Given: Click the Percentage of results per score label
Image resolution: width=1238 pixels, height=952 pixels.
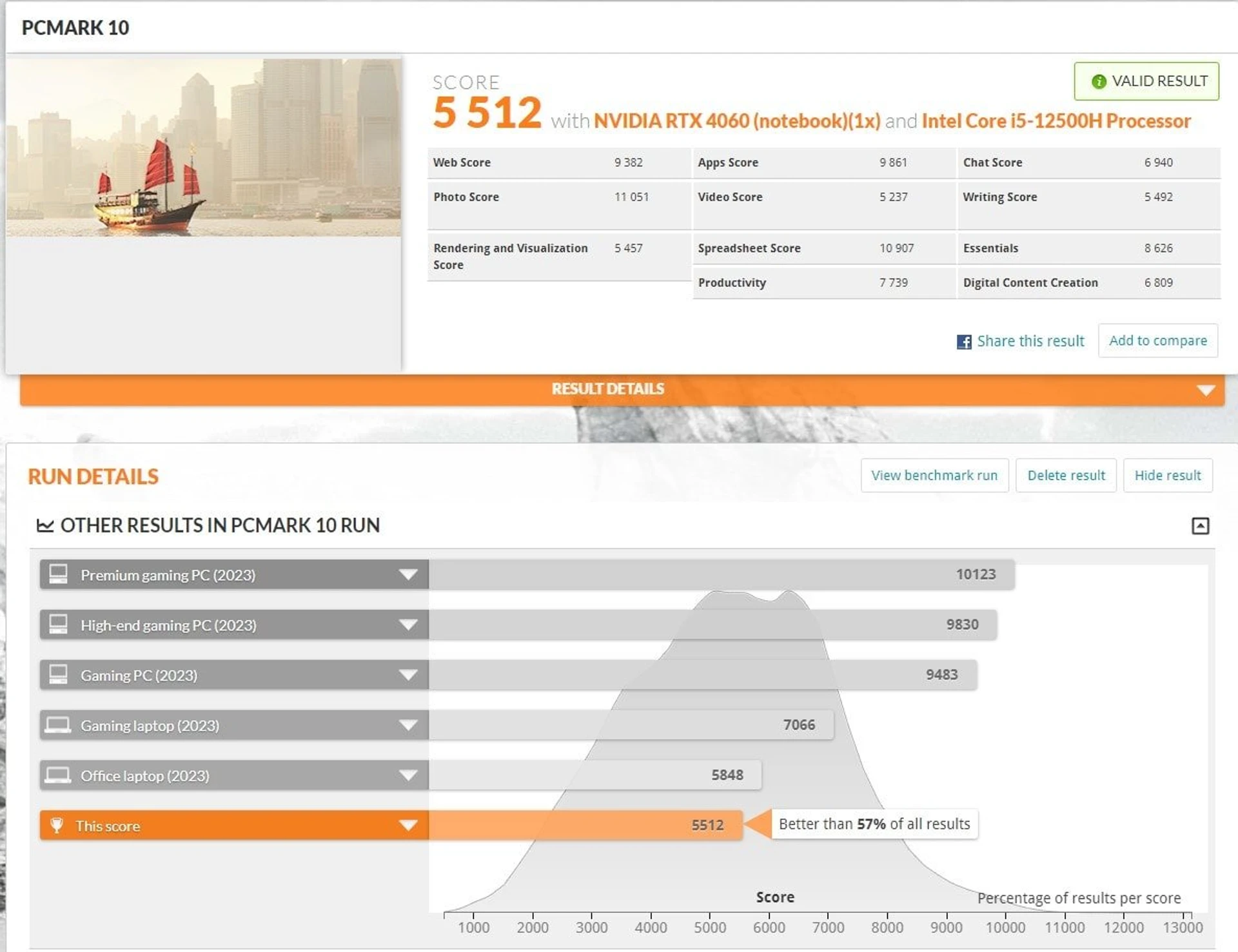Looking at the screenshot, I should click(x=1079, y=898).
